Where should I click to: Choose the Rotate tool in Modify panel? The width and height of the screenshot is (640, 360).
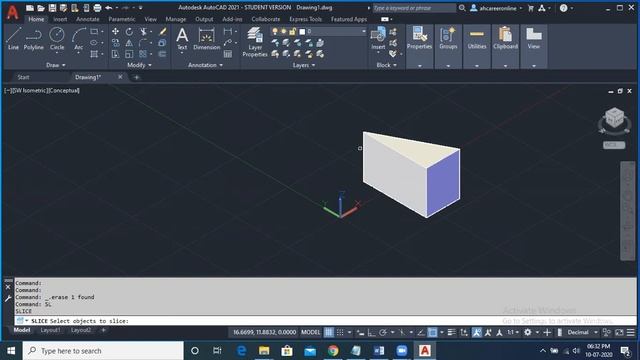click(x=129, y=32)
